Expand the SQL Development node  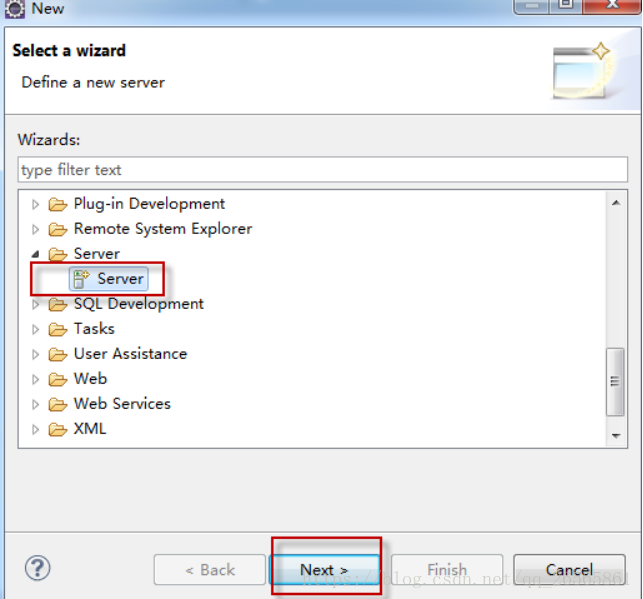tap(35, 304)
